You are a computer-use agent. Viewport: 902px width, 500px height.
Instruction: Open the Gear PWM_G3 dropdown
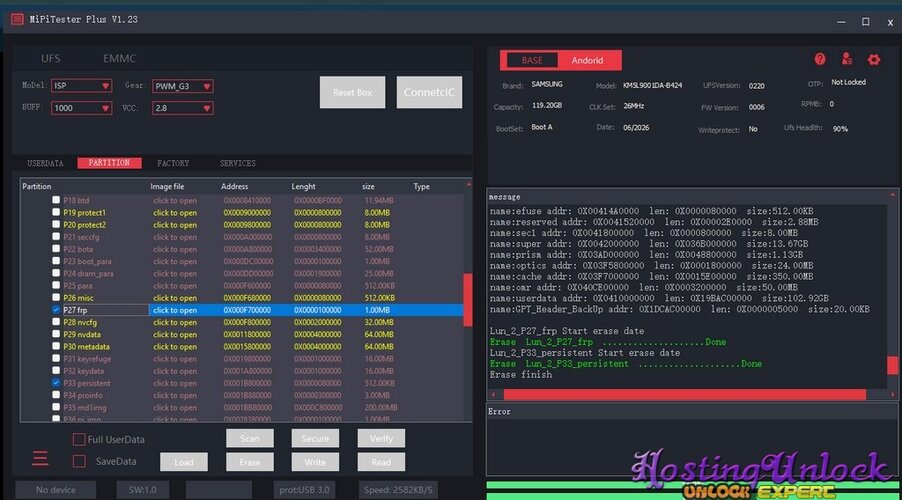[182, 86]
